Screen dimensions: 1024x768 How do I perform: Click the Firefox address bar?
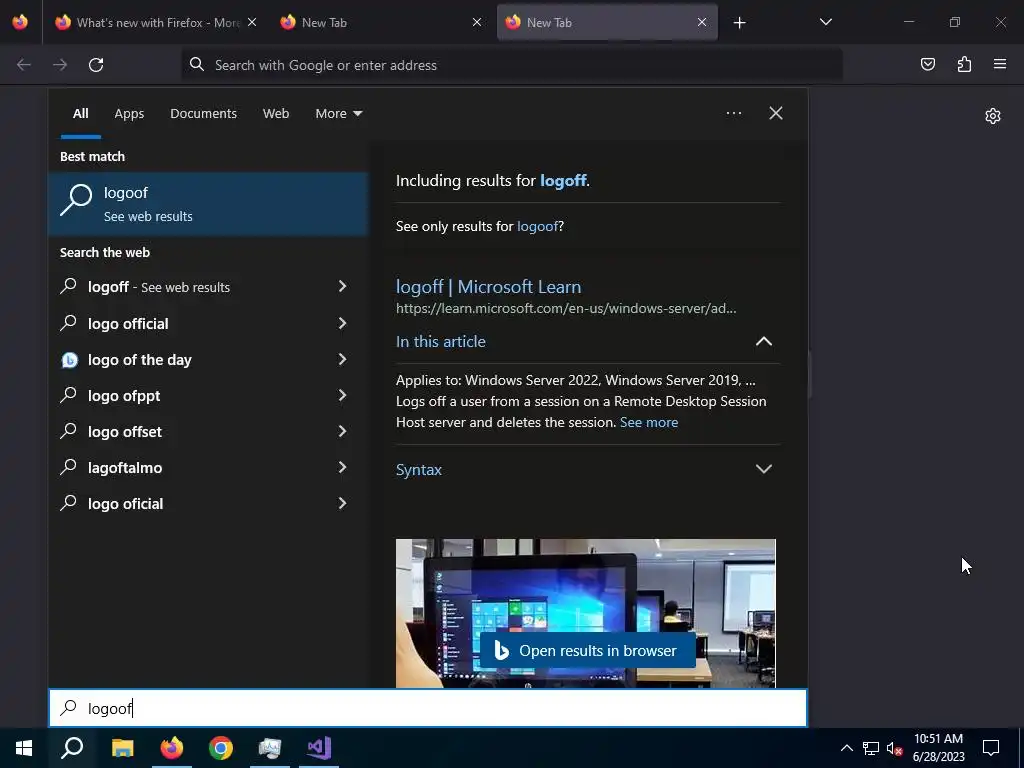[x=511, y=65]
